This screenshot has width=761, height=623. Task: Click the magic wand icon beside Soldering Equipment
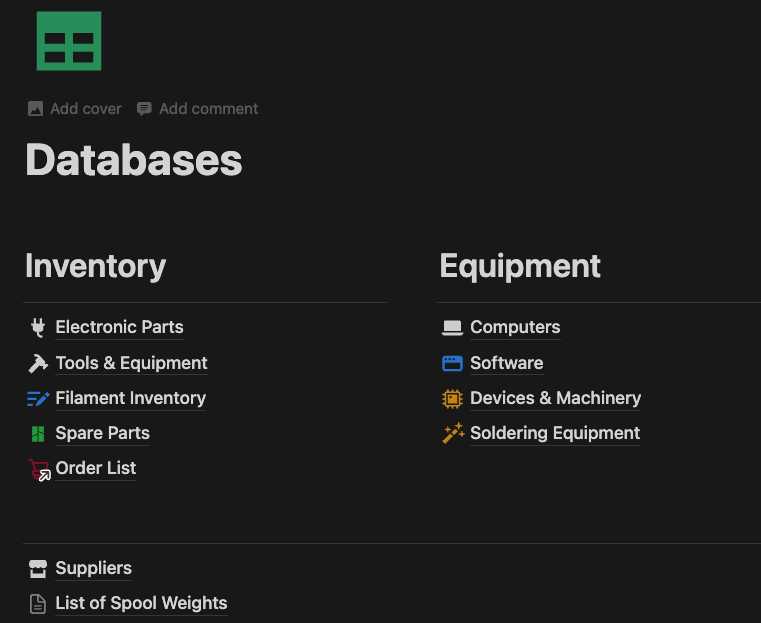coord(453,433)
